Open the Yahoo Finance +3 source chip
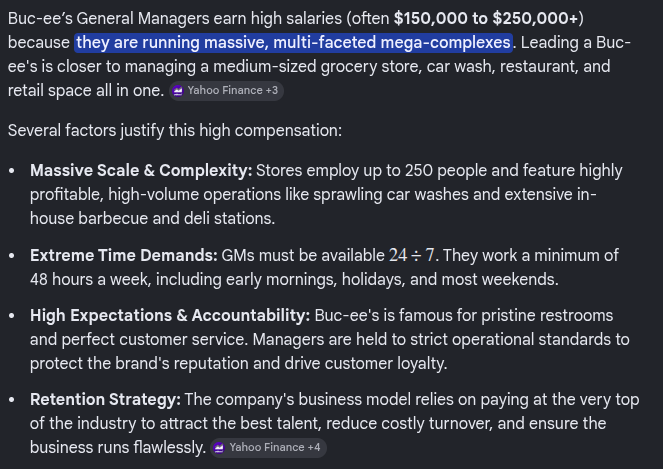663x469 pixels. click(x=226, y=91)
